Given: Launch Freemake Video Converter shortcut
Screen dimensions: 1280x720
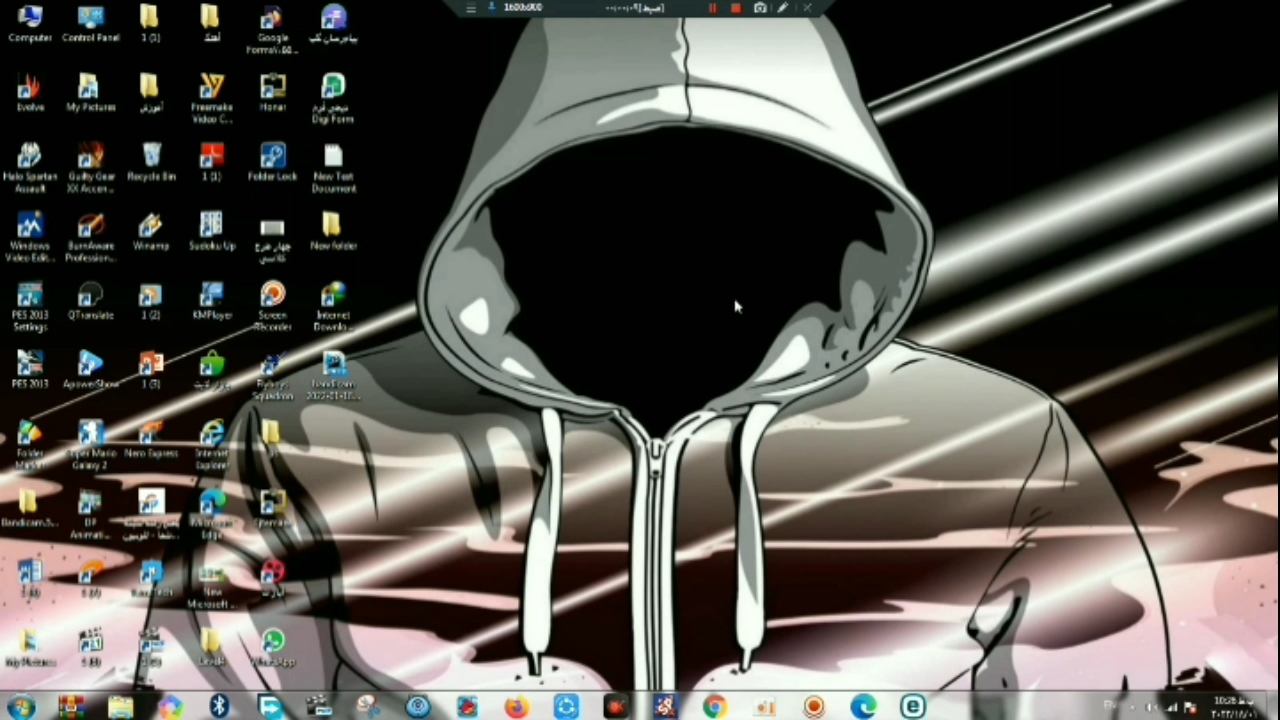Looking at the screenshot, I should 211,89.
